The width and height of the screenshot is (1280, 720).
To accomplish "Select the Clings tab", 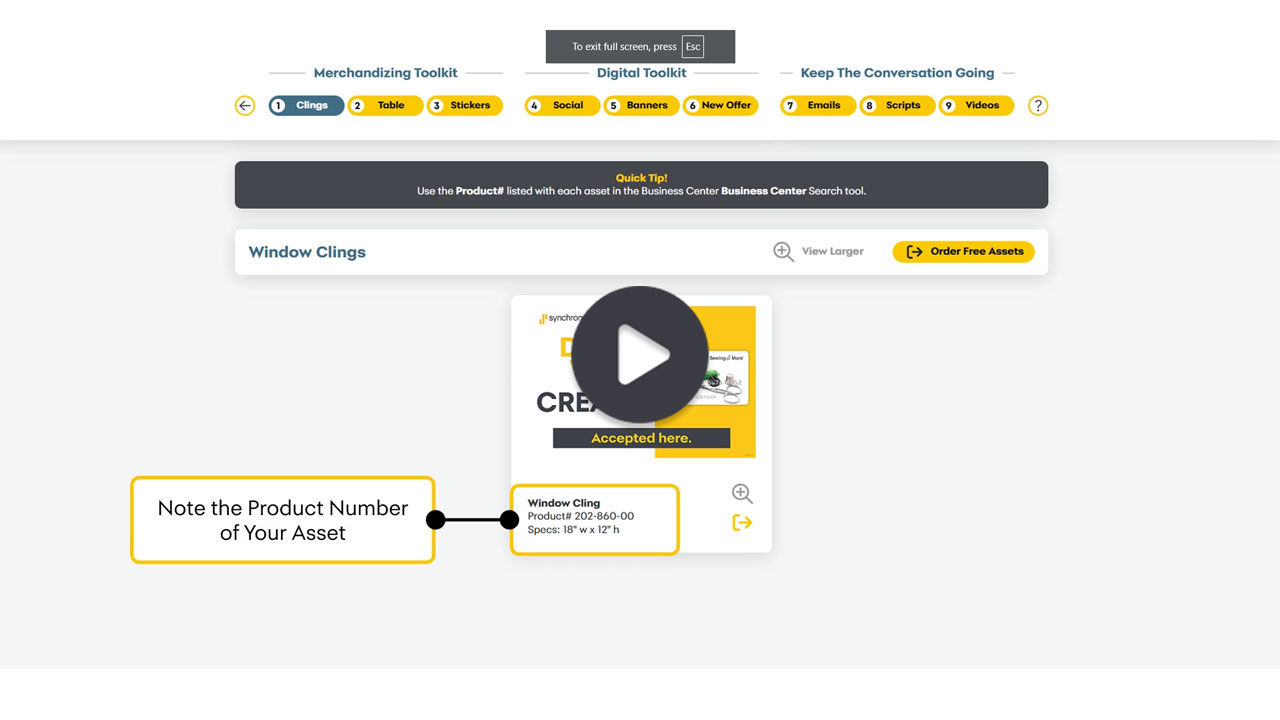I will (x=307, y=106).
